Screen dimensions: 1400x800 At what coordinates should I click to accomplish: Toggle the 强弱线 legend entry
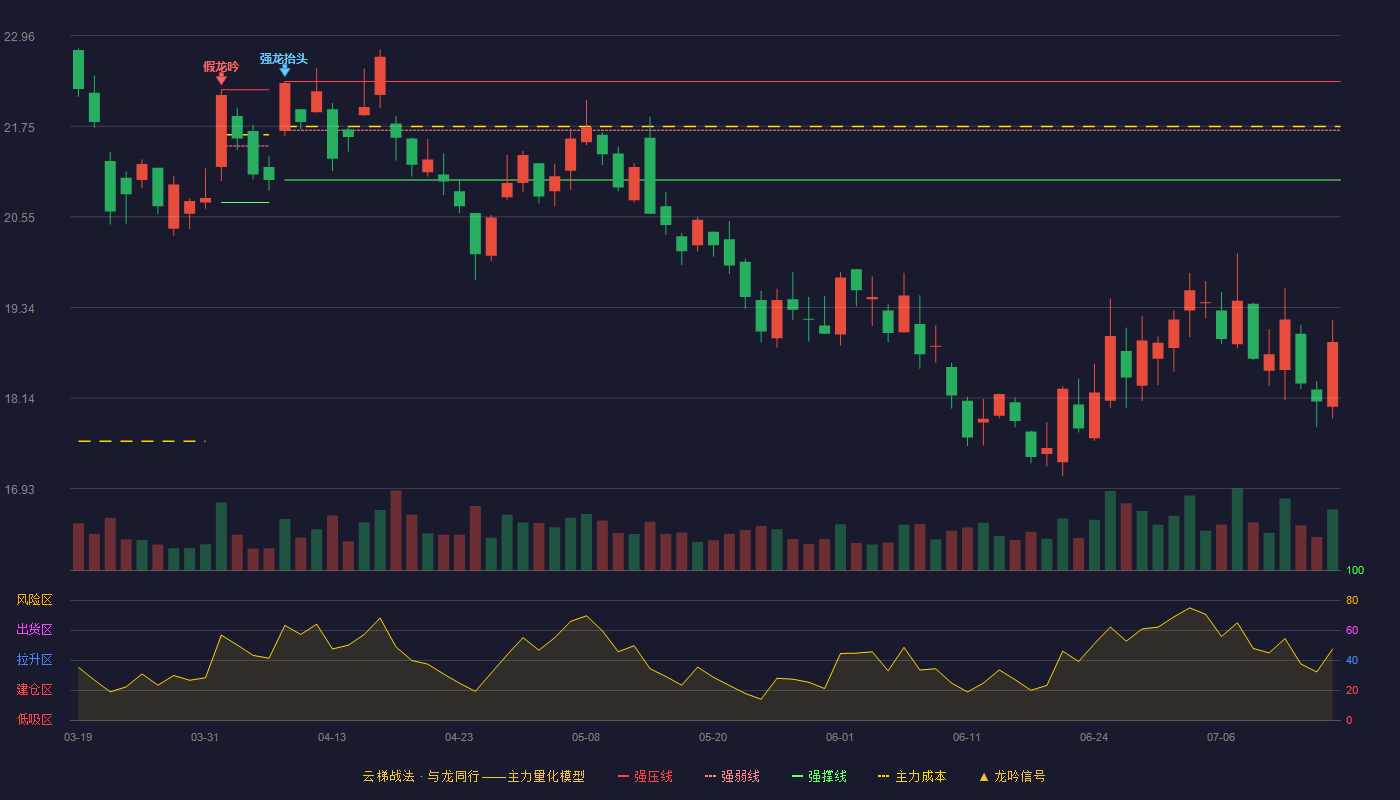click(x=732, y=776)
